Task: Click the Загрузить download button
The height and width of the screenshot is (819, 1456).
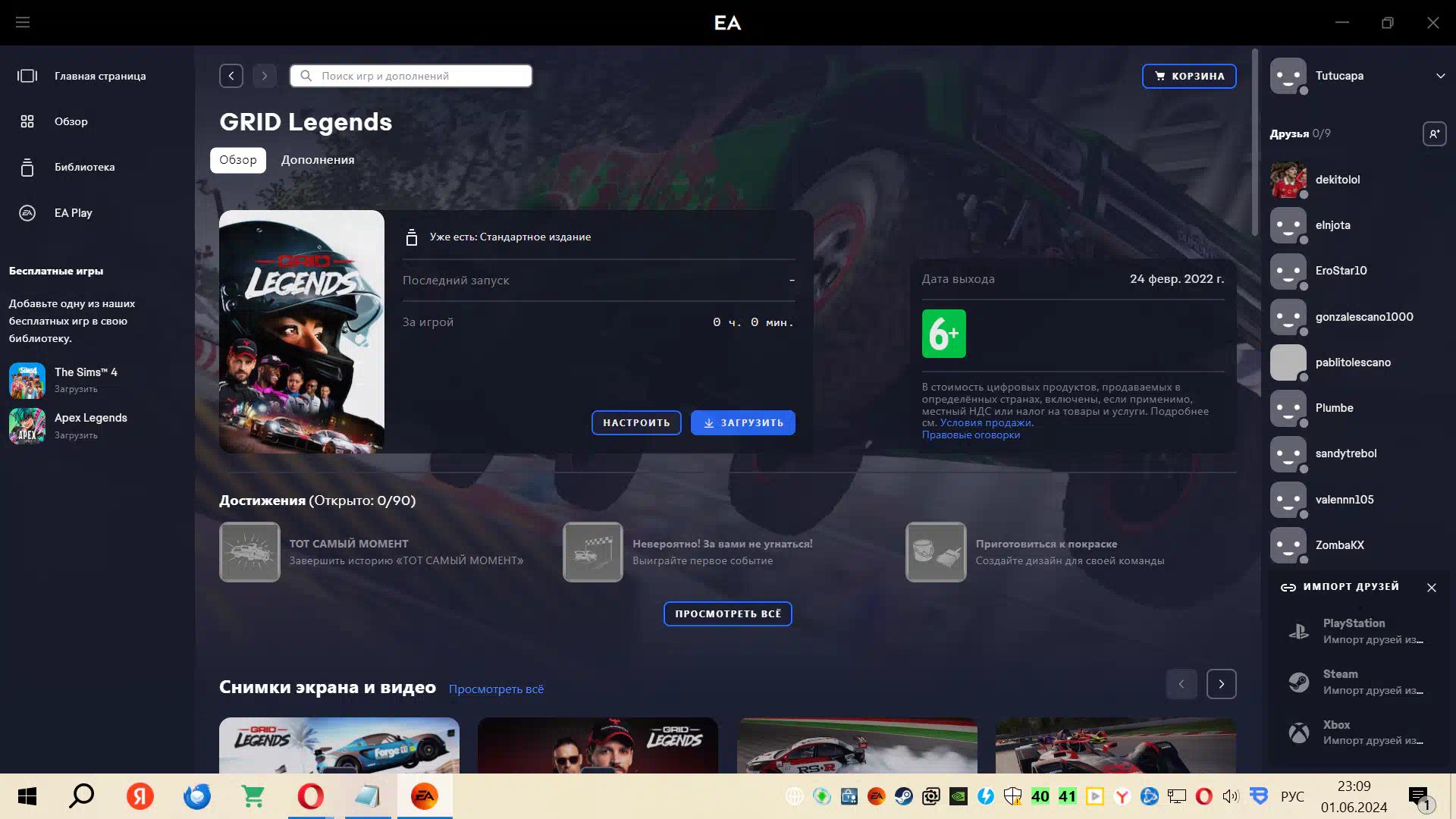Action: [x=743, y=422]
